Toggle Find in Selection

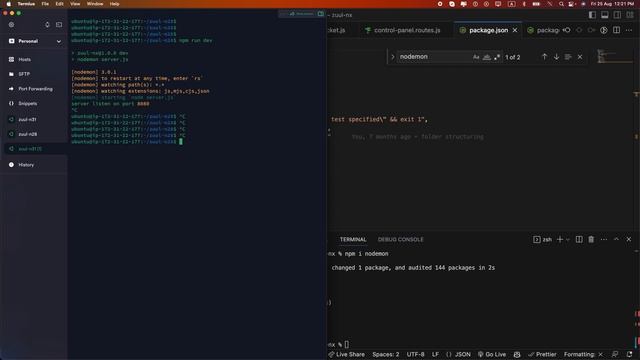click(x=568, y=57)
